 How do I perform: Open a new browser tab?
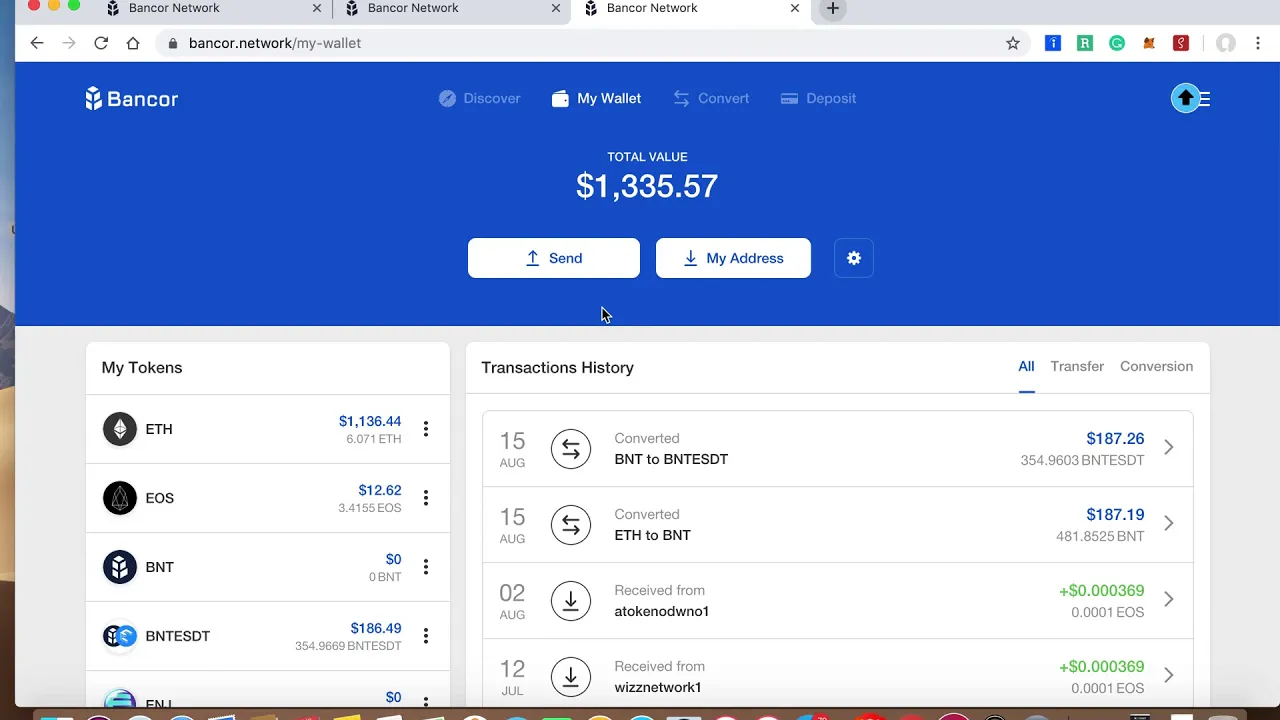pos(832,9)
